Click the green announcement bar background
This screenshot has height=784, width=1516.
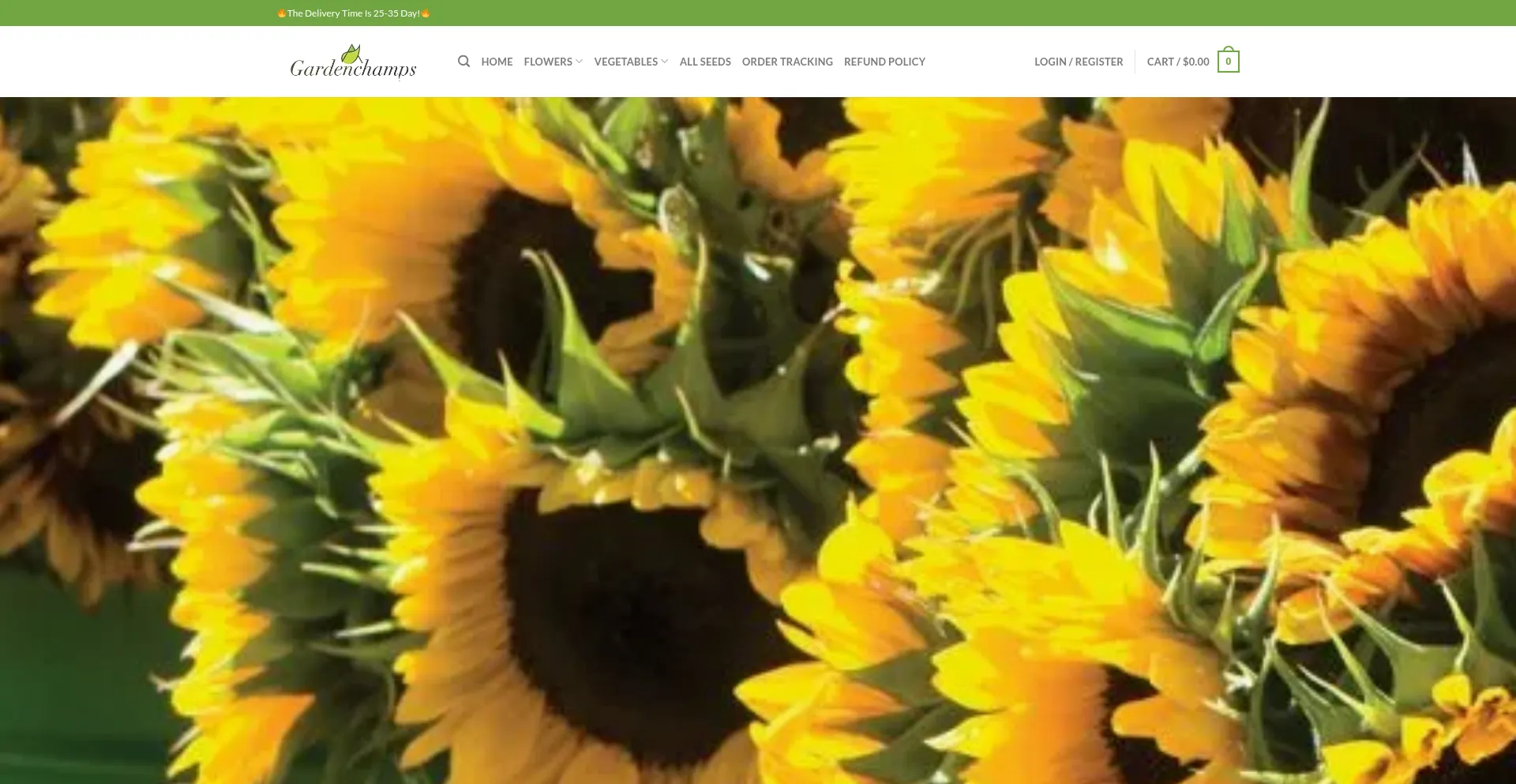[x=947, y=13]
